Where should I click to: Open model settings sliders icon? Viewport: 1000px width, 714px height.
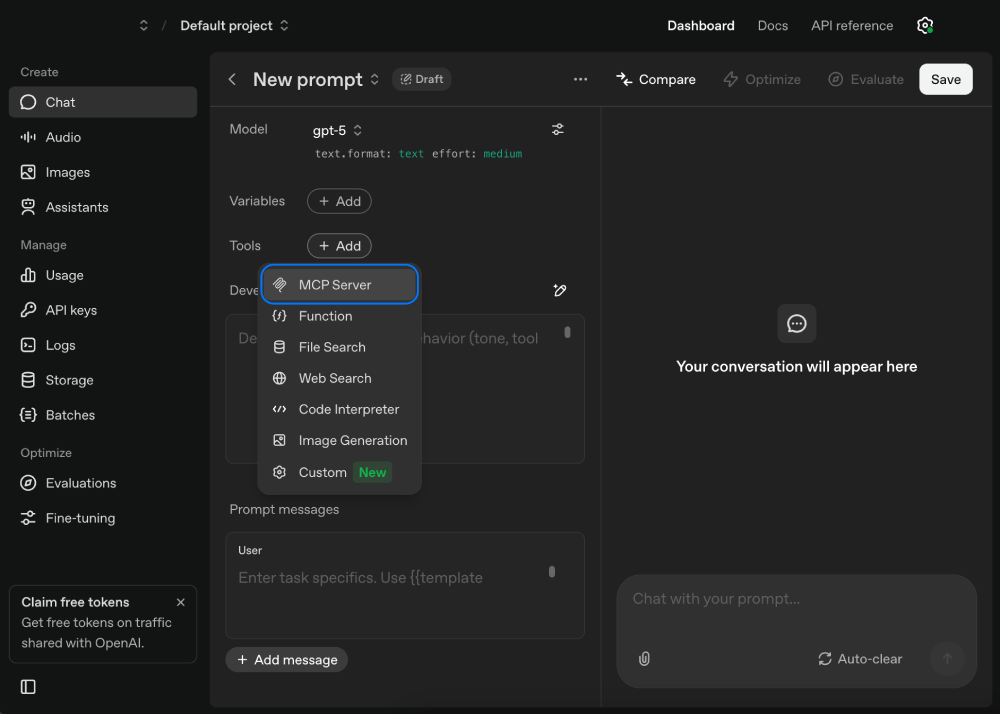tap(558, 129)
